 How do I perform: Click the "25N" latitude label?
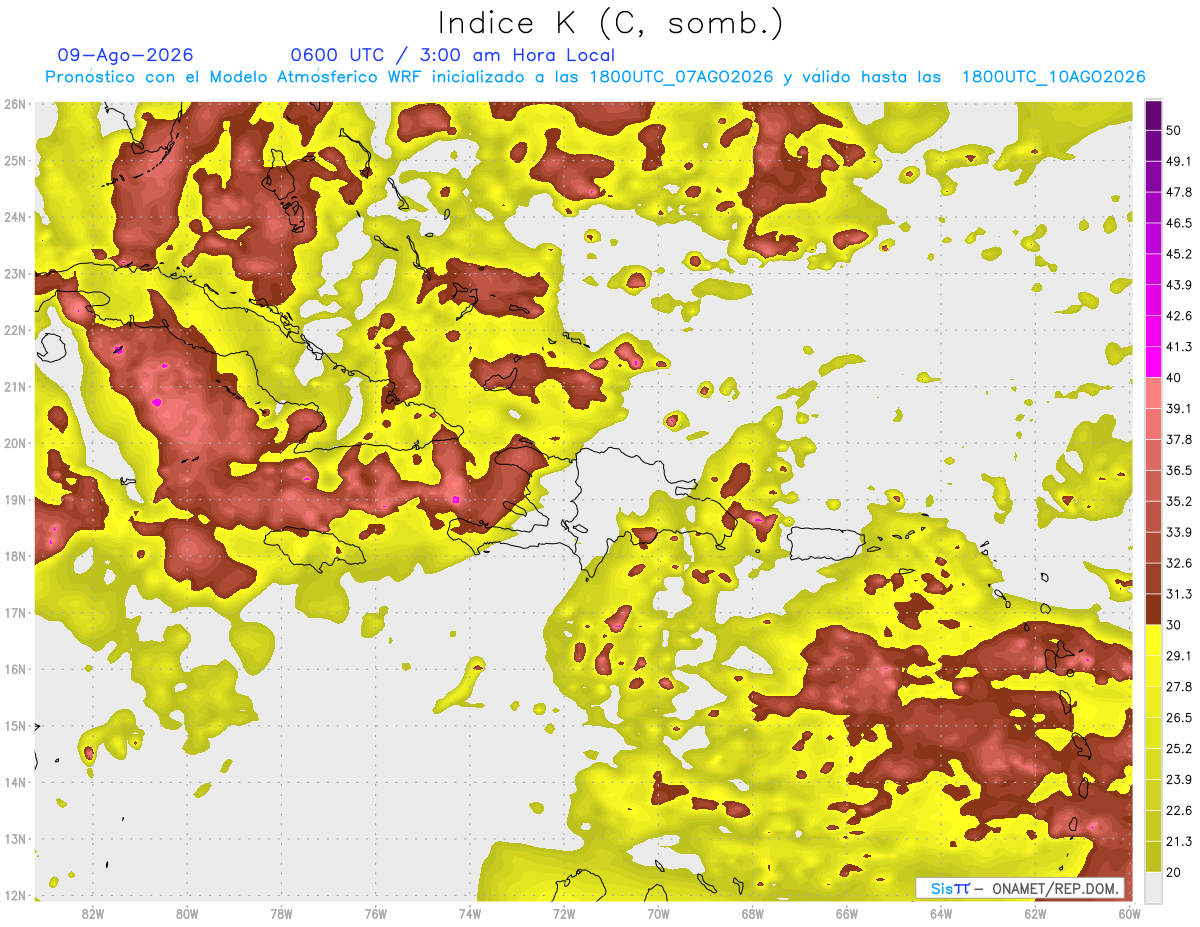click(x=14, y=160)
